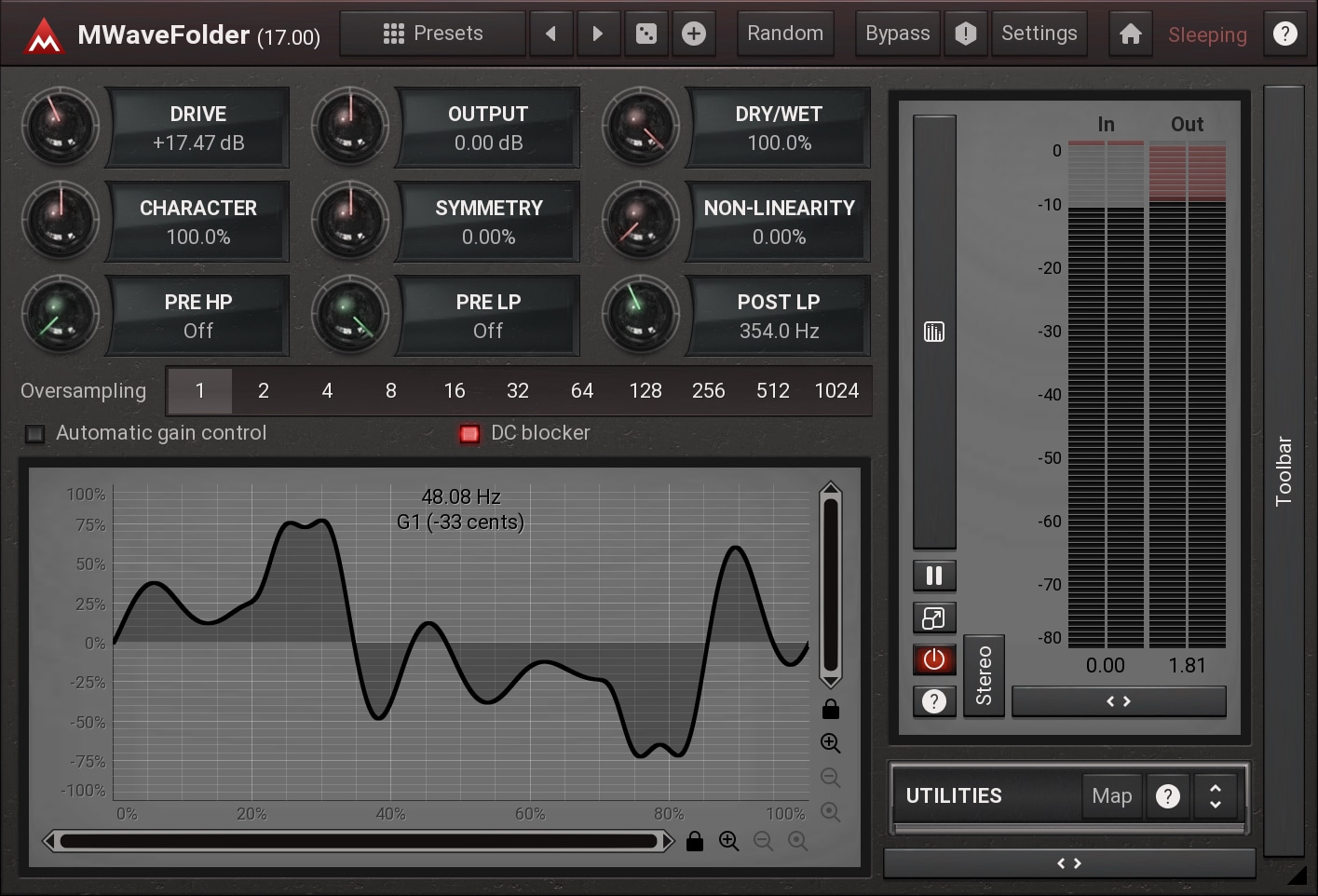Expand the meter width arrows below In/Out
1318x896 pixels.
point(1119,701)
